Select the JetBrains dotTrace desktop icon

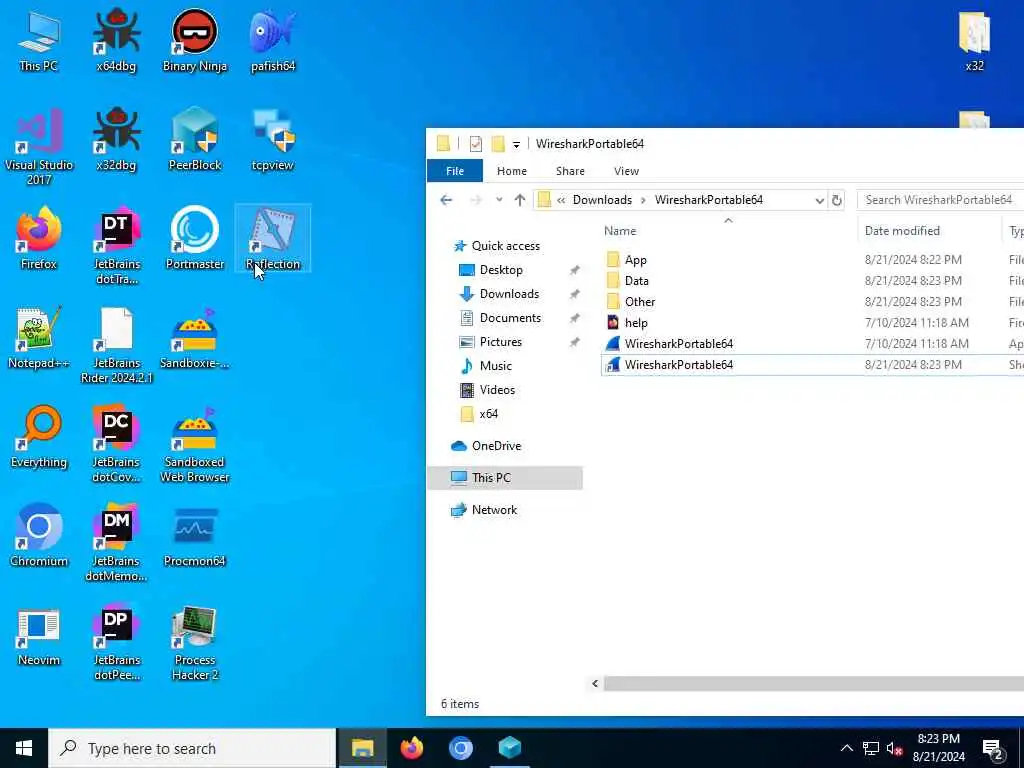(x=116, y=246)
